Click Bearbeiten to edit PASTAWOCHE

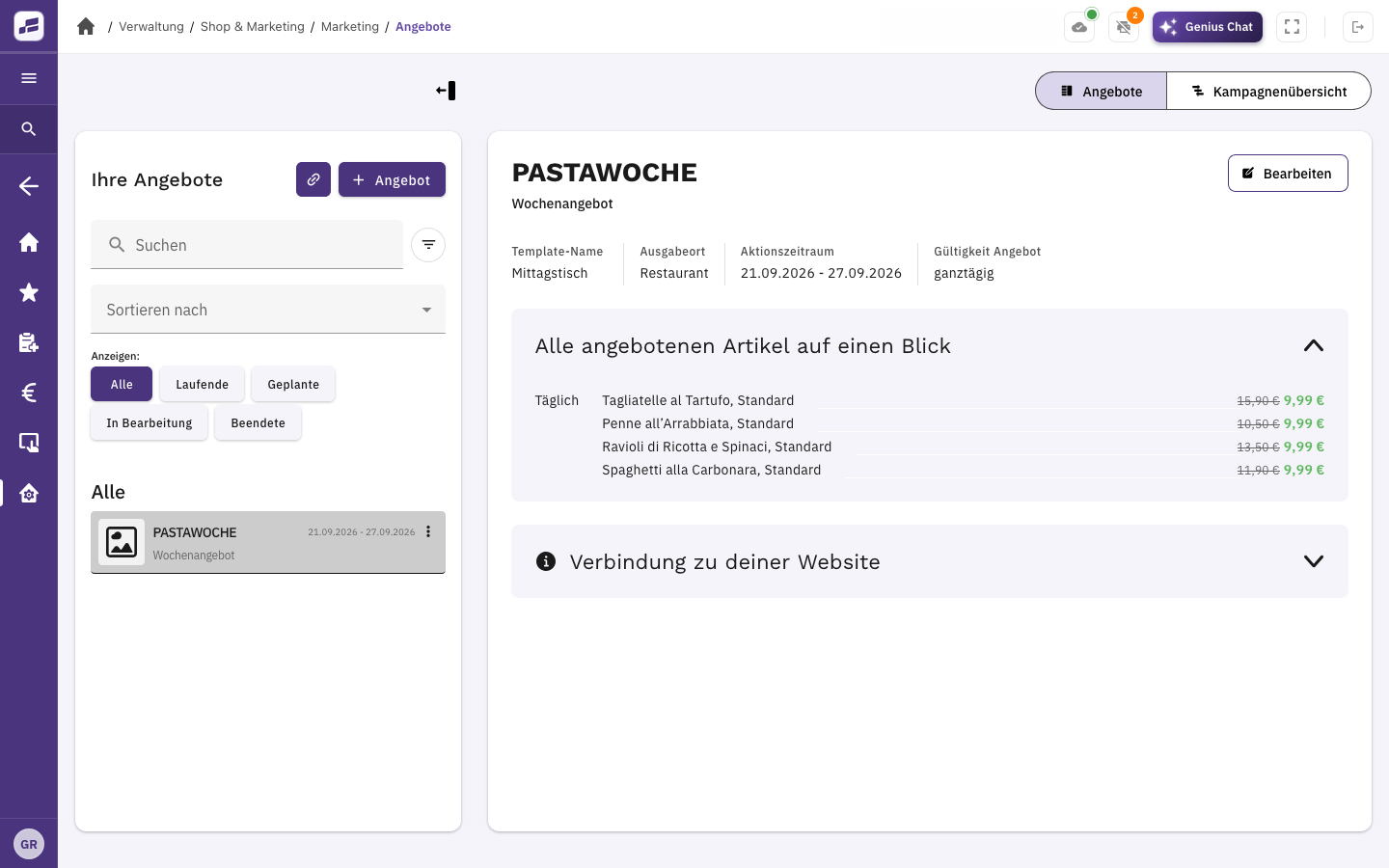[x=1288, y=174]
